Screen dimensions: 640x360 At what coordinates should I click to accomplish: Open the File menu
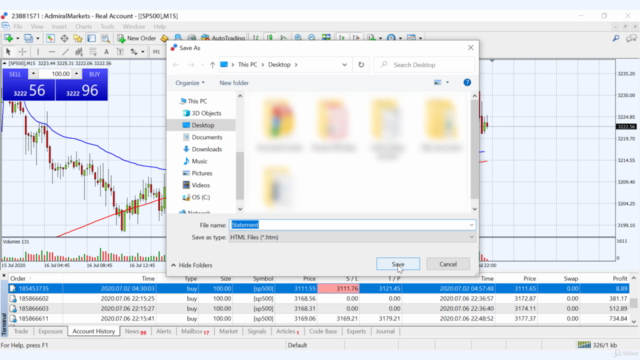(x=18, y=27)
